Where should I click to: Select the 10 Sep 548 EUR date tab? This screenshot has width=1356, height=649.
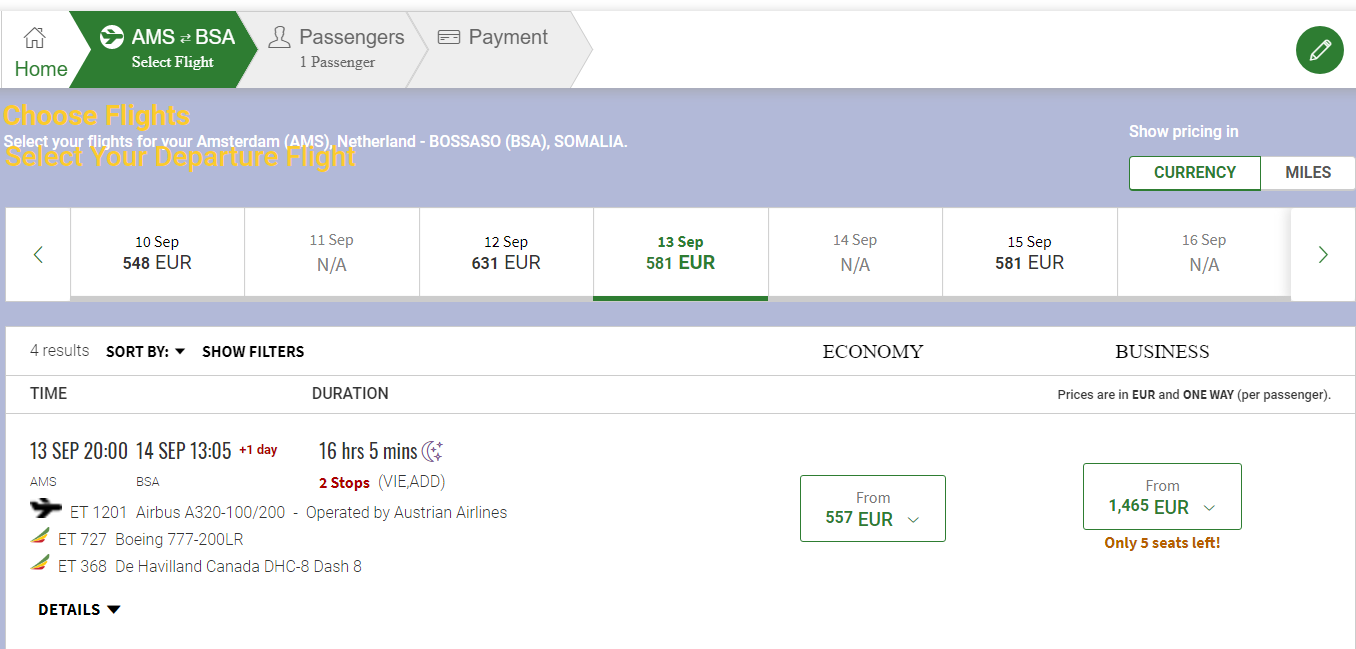coord(157,253)
